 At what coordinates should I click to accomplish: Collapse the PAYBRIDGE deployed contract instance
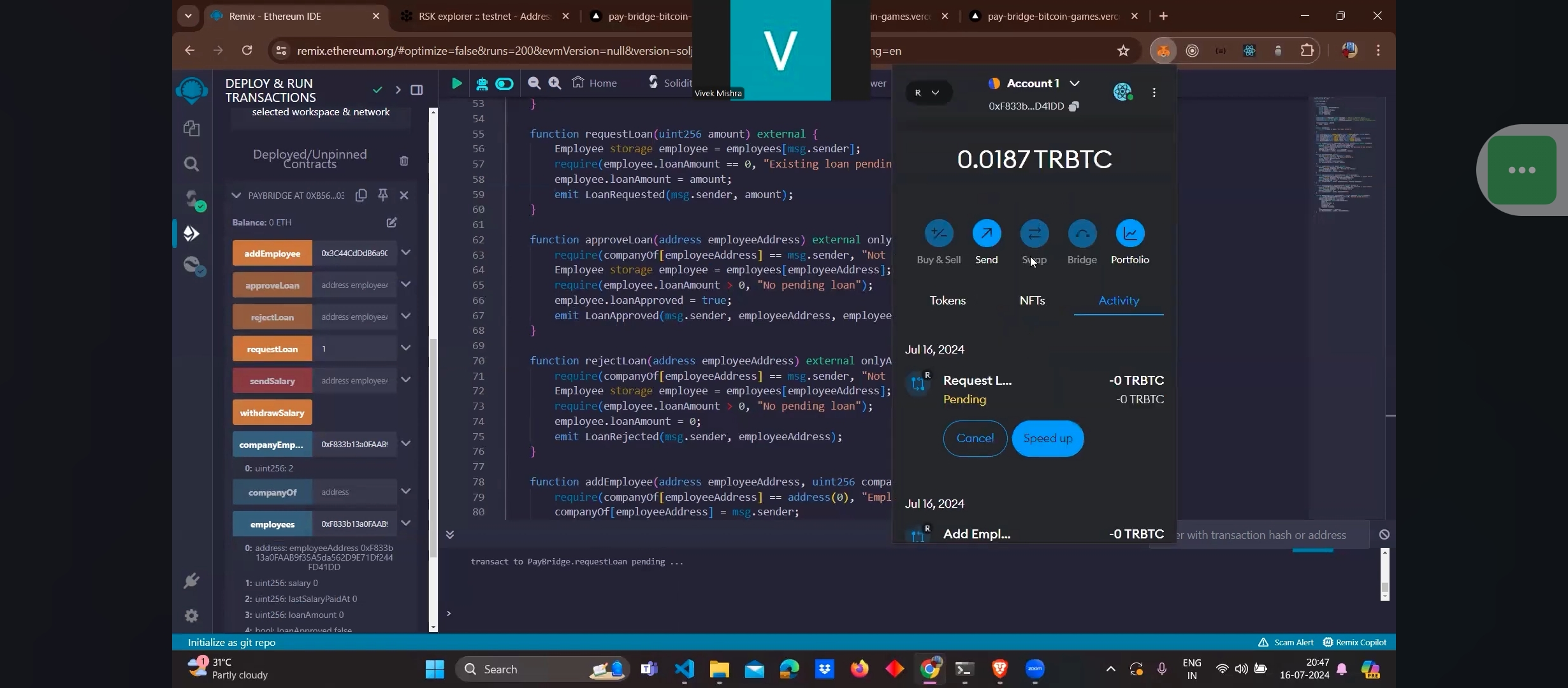point(236,195)
